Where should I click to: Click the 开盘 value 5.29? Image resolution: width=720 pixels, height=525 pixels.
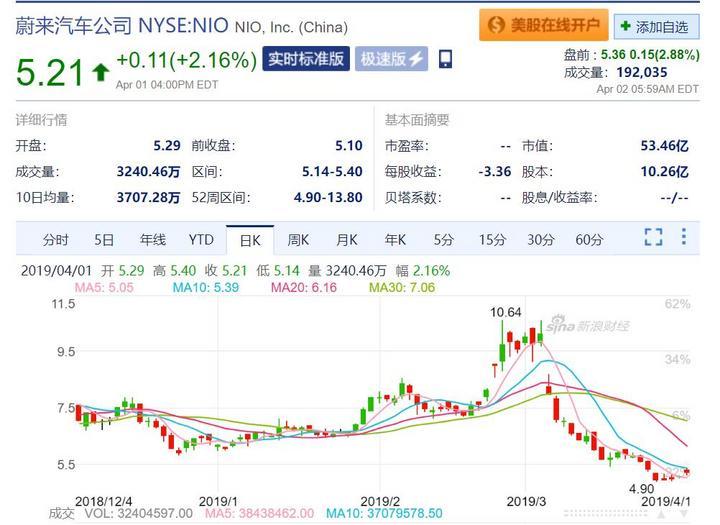coord(167,146)
